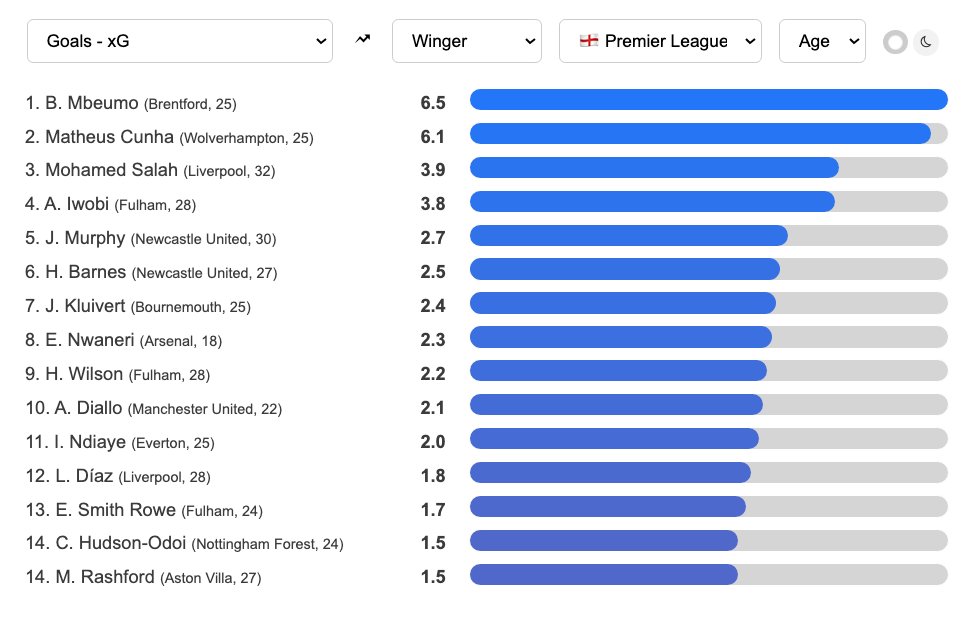
Task: Select A. Iwobi row name
Action: pyautogui.click(x=77, y=204)
